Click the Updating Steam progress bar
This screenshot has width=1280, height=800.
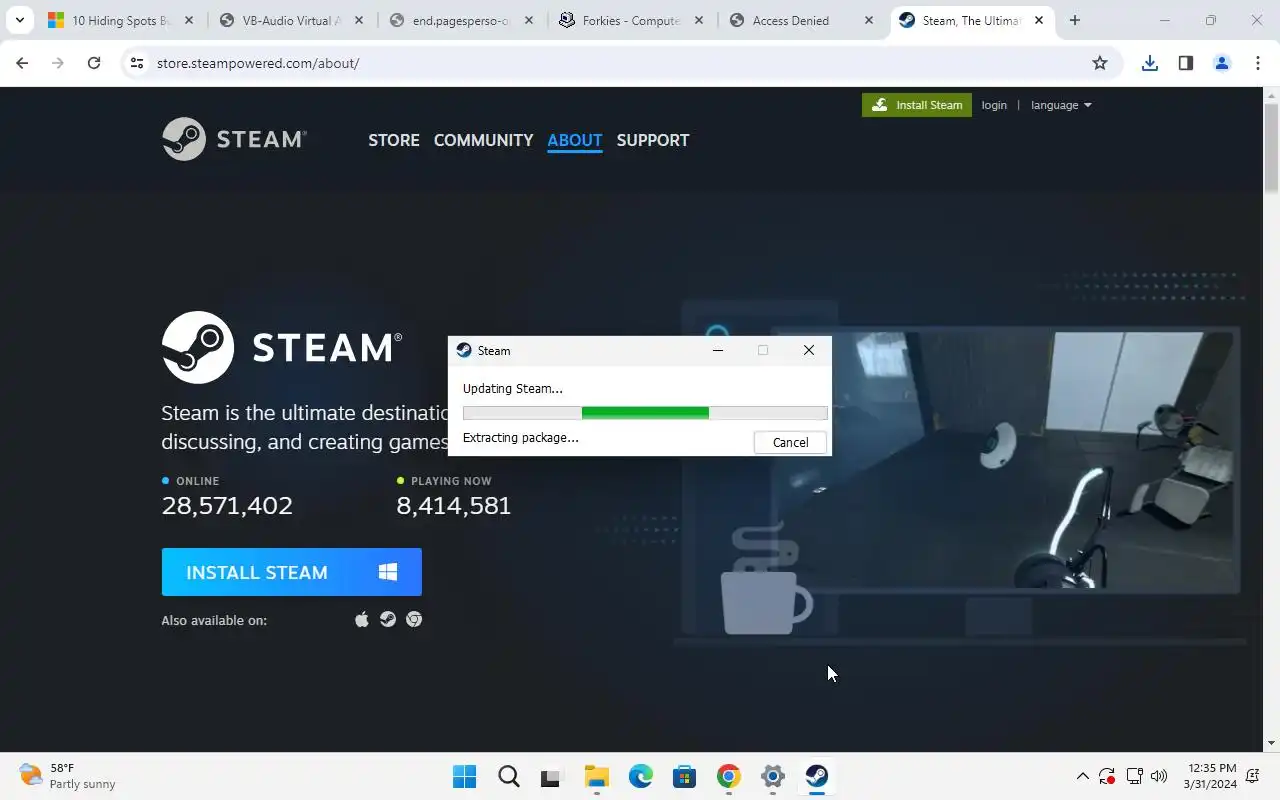[x=645, y=413]
